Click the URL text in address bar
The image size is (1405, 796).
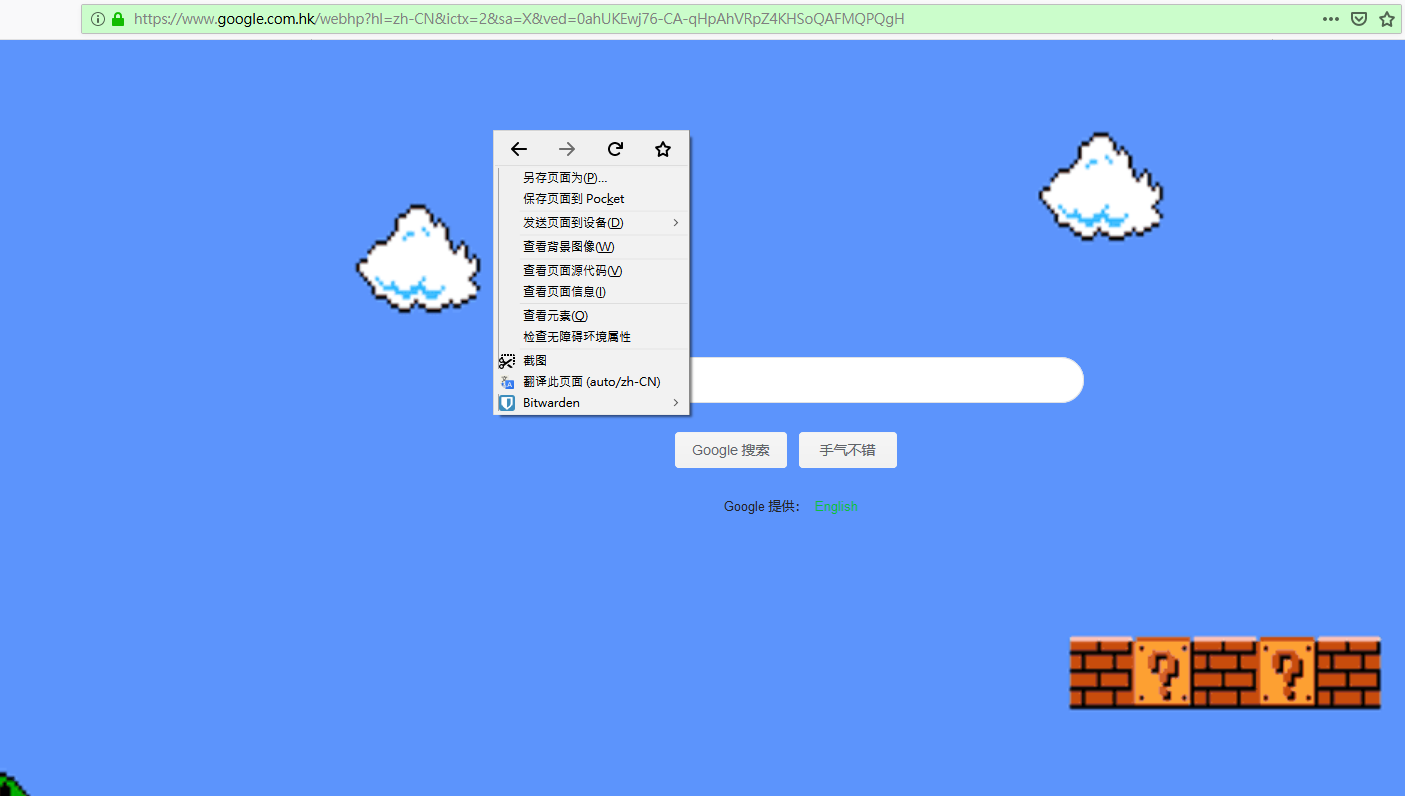click(519, 18)
